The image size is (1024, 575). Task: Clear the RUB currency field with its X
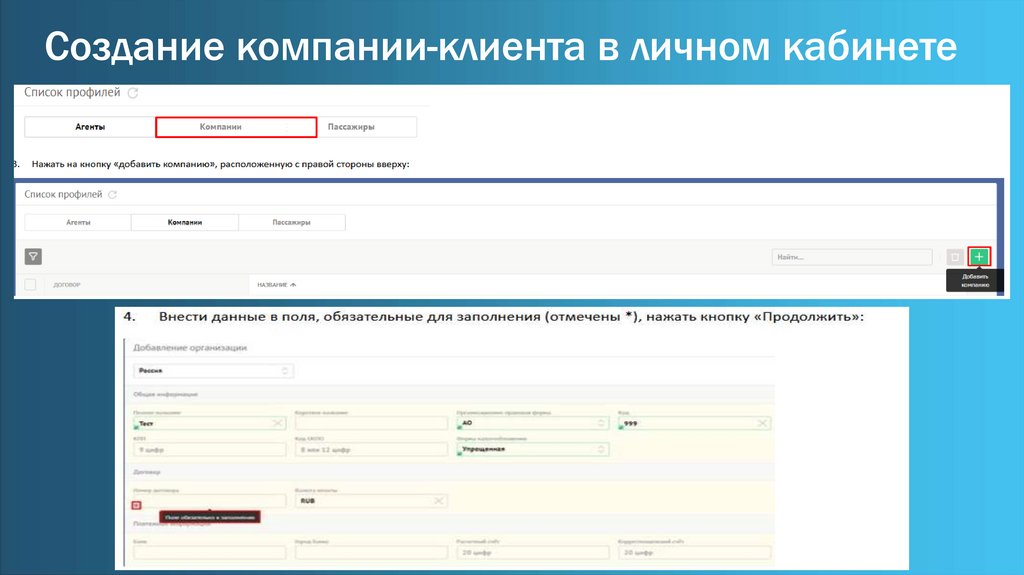tap(439, 501)
